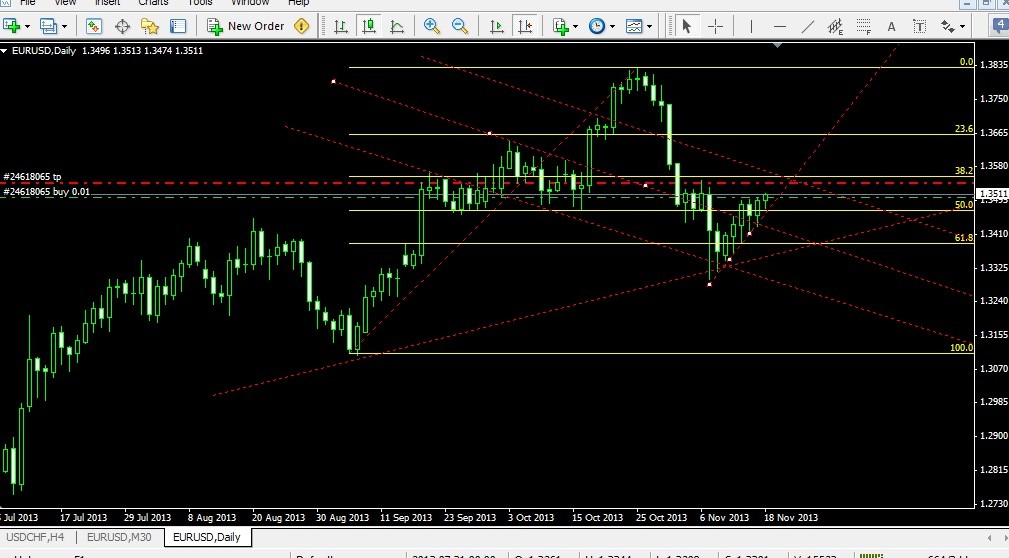Click the 18 Nov 2013 date label
This screenshot has width=1009, height=558.
pyautogui.click(x=791, y=517)
